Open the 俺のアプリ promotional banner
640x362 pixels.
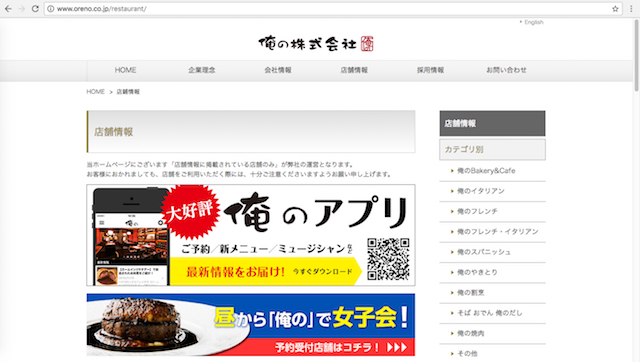tap(251, 235)
